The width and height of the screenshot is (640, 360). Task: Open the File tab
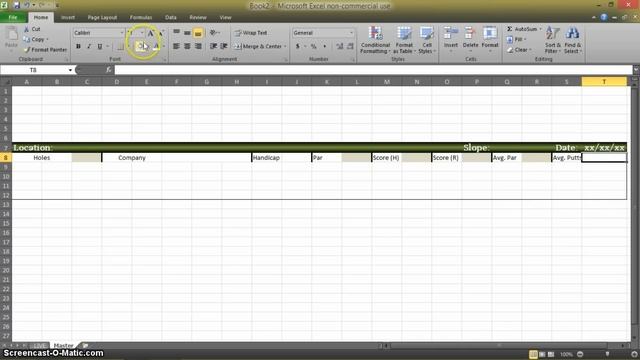13,18
